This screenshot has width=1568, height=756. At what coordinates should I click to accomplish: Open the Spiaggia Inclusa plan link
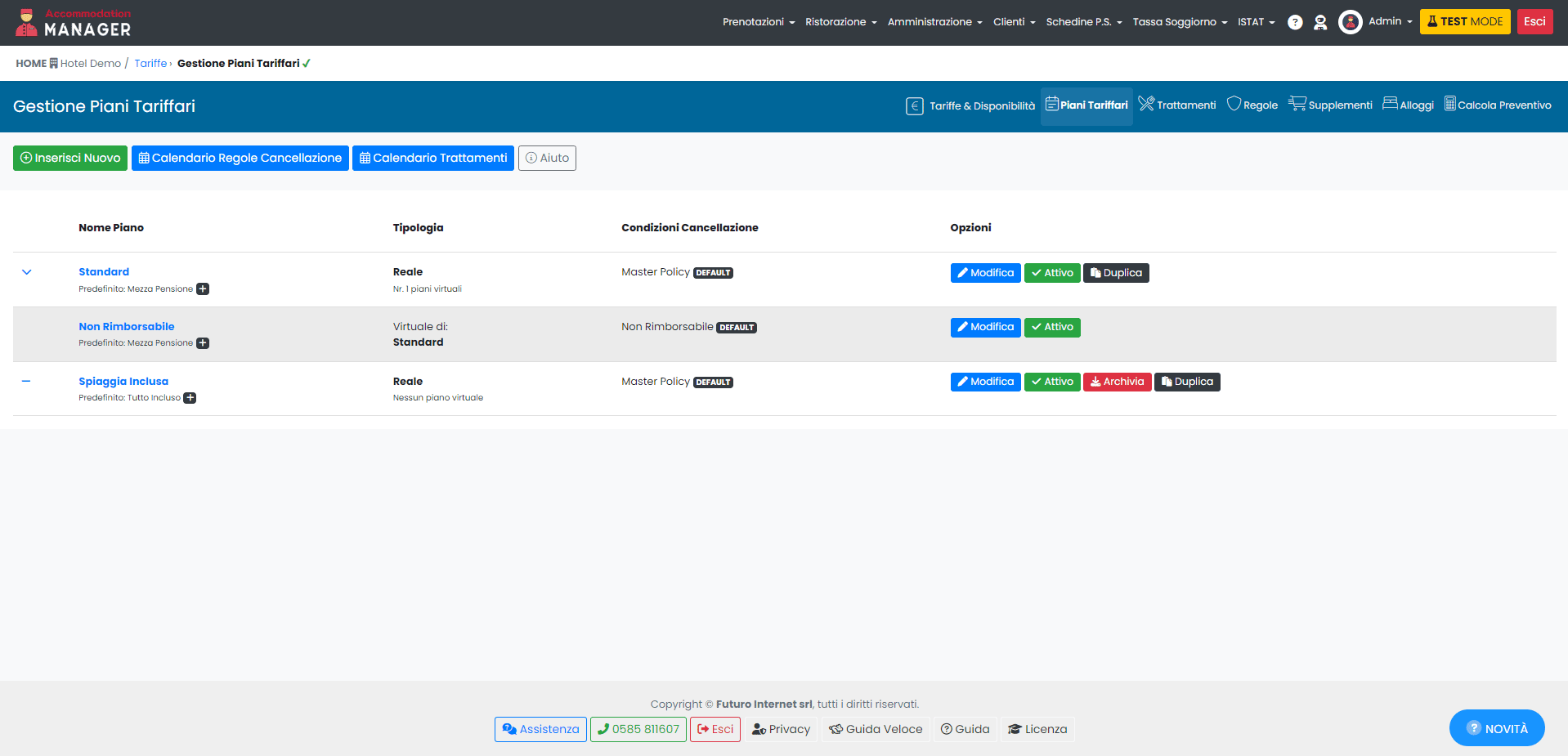tap(123, 382)
